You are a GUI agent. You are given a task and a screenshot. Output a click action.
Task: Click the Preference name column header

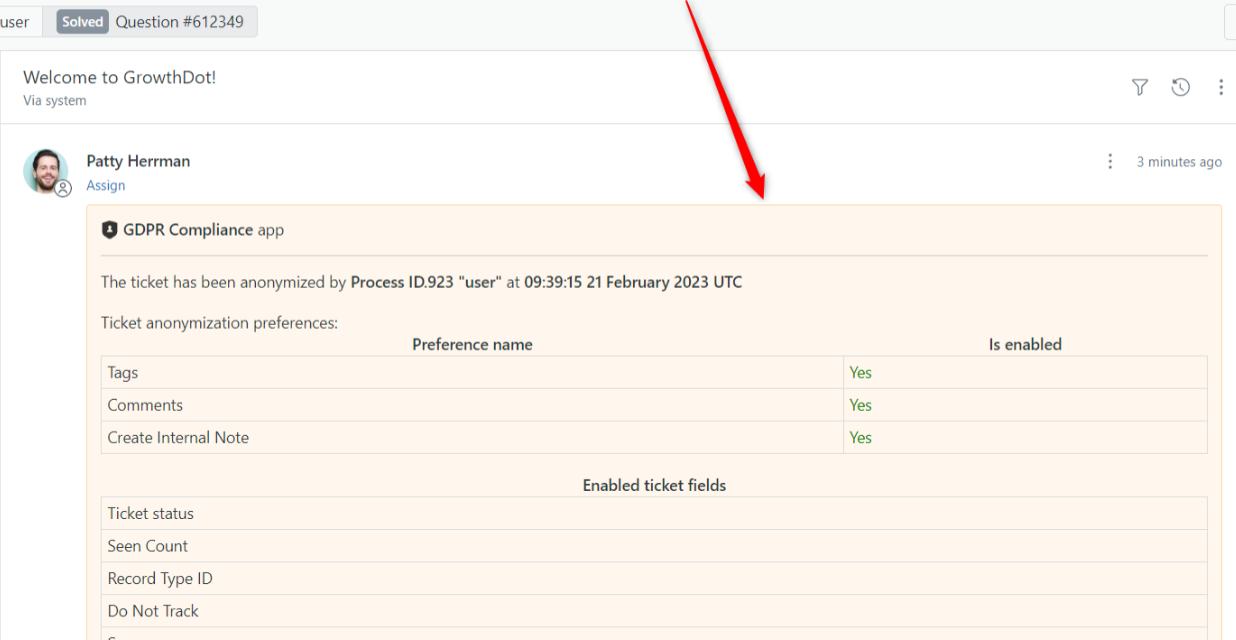[472, 344]
